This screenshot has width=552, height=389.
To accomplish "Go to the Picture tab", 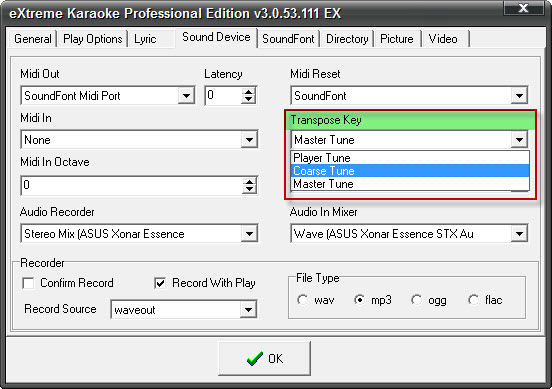I will [x=397, y=39].
